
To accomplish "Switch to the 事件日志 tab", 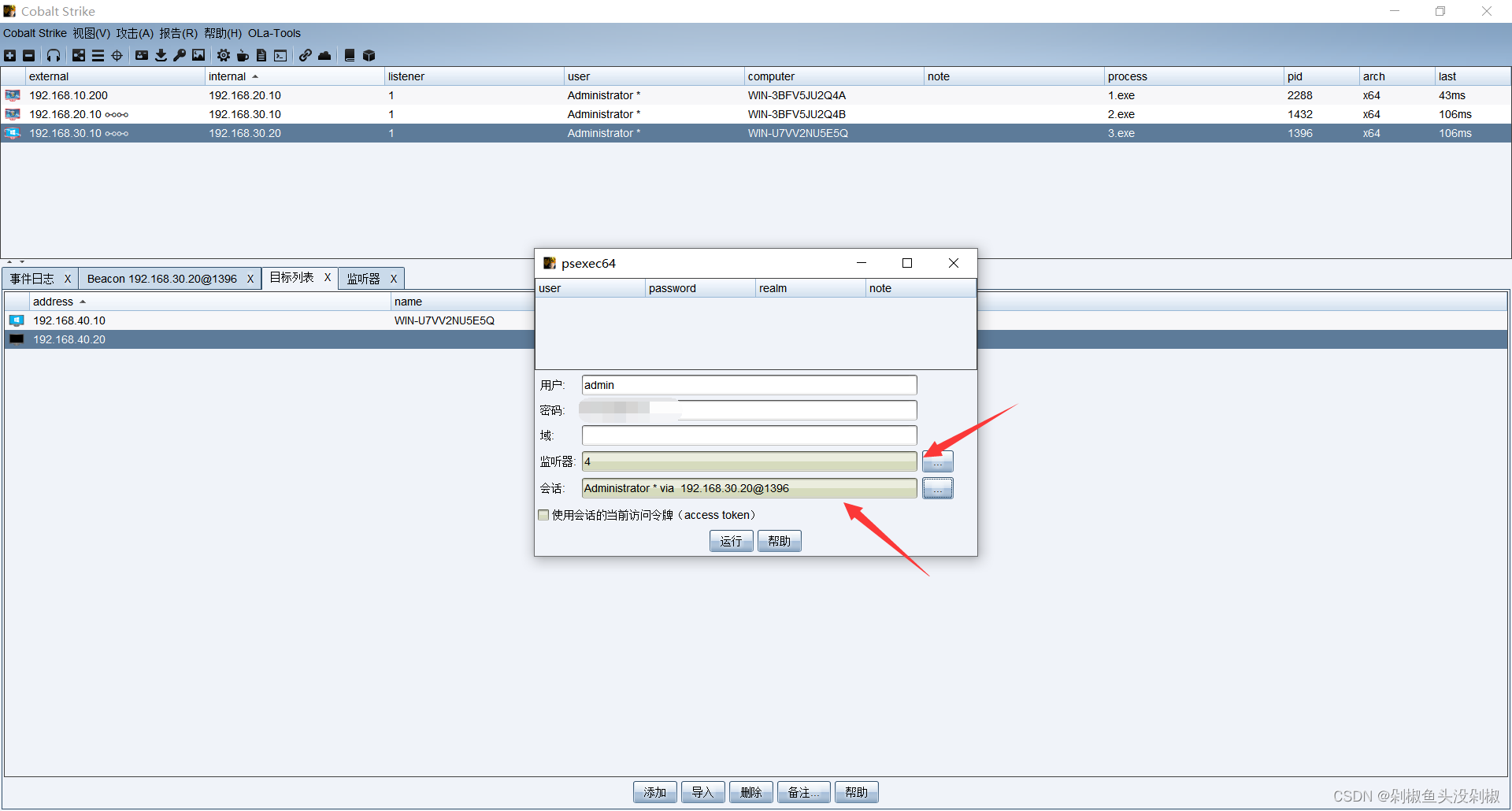I will 32,279.
